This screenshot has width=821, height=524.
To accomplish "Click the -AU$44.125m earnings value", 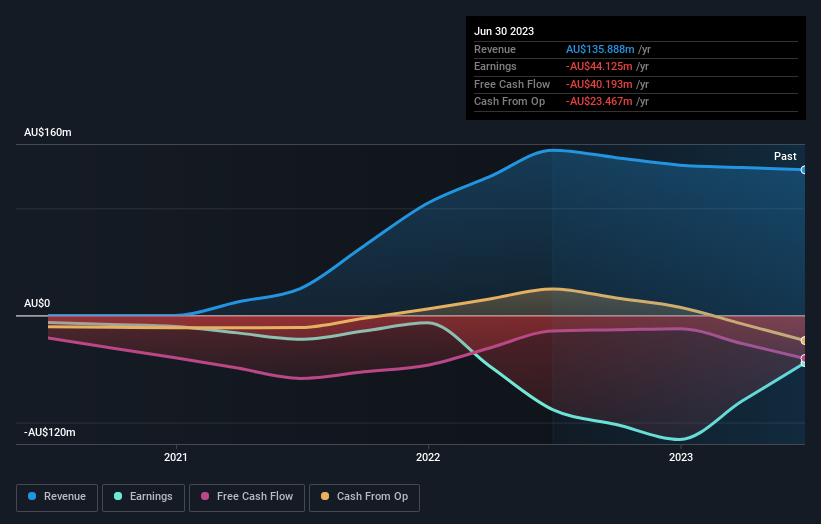I will click(x=599, y=66).
